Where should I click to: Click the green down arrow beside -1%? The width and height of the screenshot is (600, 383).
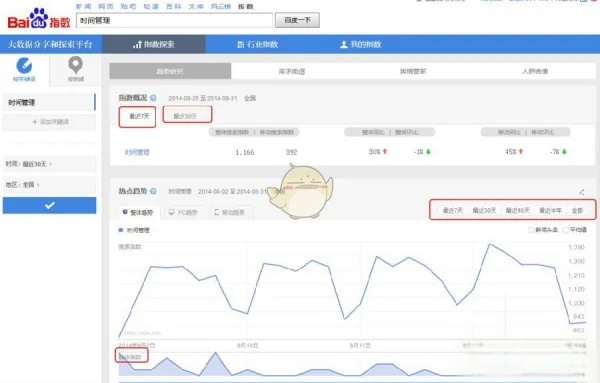pos(428,152)
